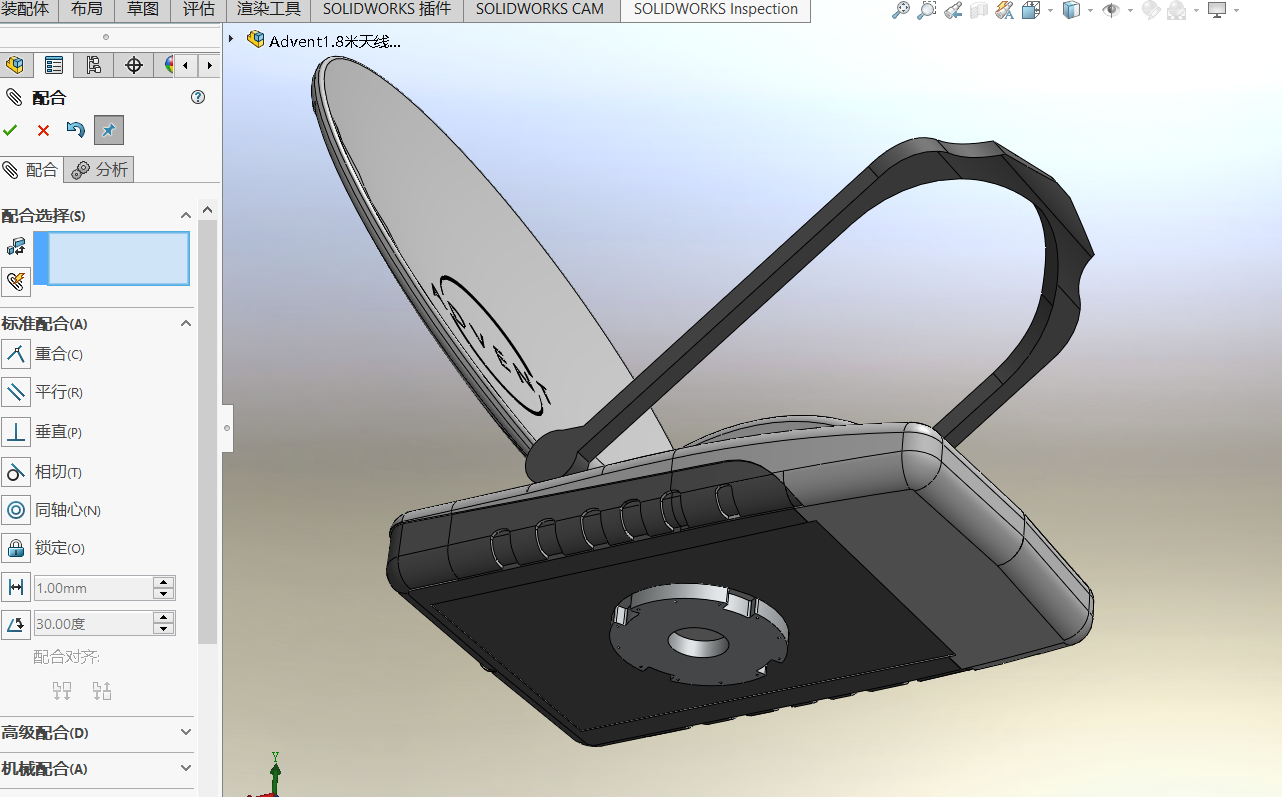1282x797 pixels.
Task: Switch to the PropertyManager tab
Action: [x=54, y=66]
